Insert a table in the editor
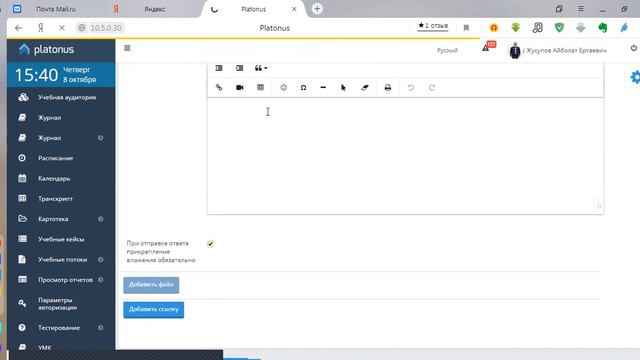The width and height of the screenshot is (640, 360). tap(260, 87)
